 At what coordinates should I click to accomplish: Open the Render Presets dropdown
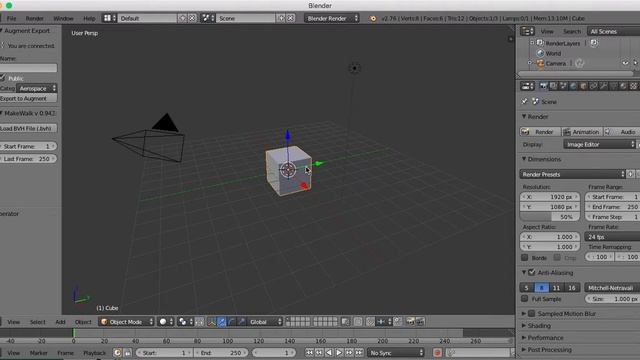click(x=572, y=174)
